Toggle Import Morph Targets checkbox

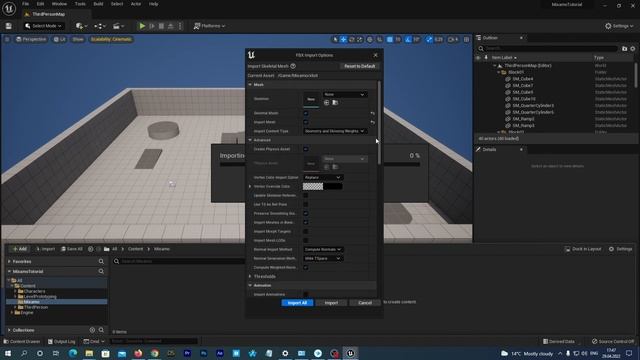tap(306, 231)
